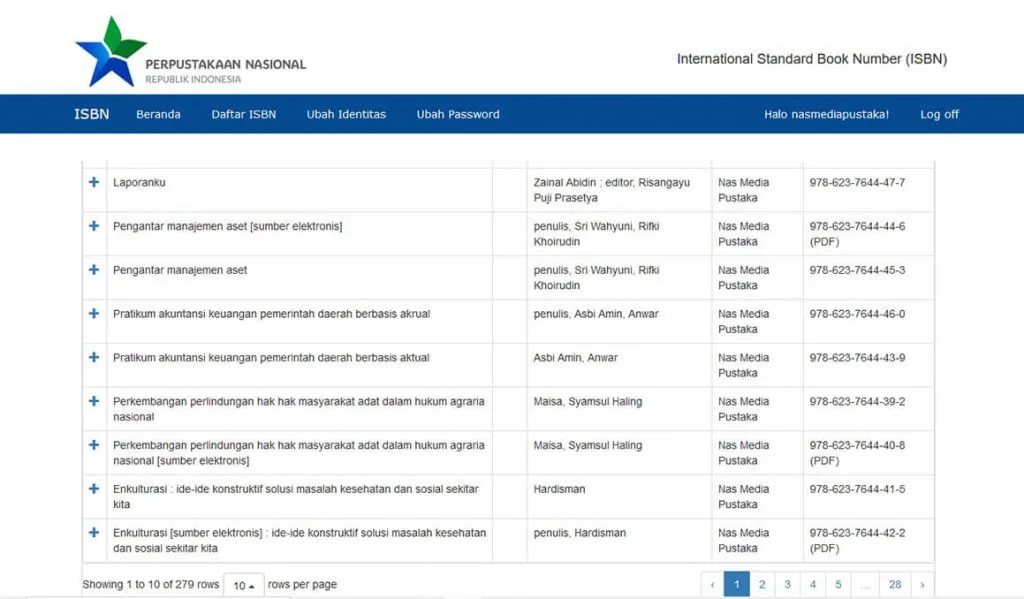
Task: Open Ubah Password page
Action: pos(458,114)
